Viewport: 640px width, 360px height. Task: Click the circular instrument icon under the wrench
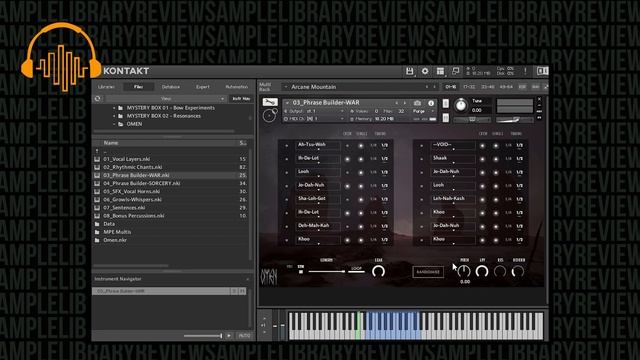pos(269,116)
